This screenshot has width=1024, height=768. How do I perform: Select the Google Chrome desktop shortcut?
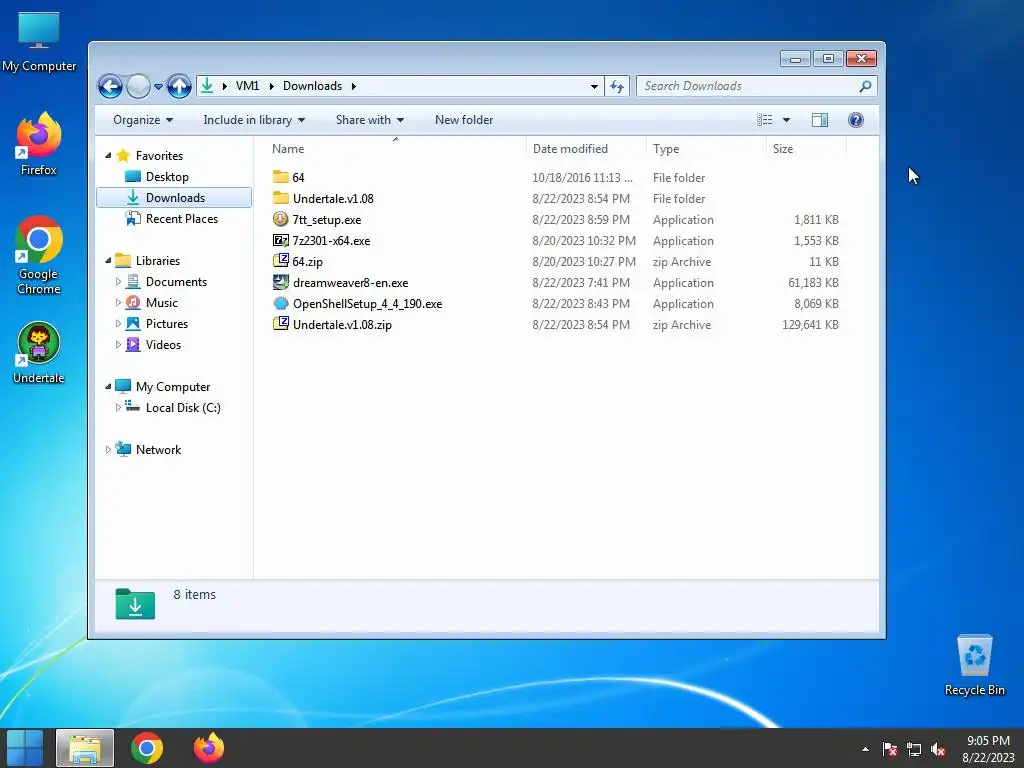[39, 255]
